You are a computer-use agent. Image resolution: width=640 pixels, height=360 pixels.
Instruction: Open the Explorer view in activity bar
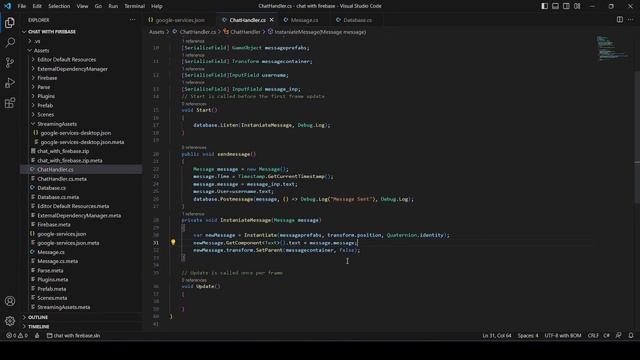[x=10, y=22]
